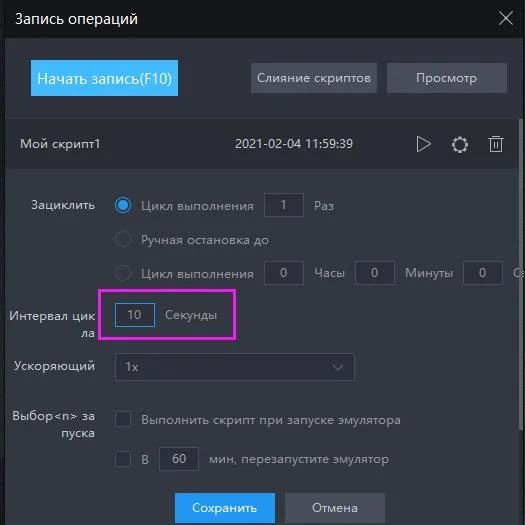Focus the loop count field before Раз
Viewport: 525px width, 525px height.
point(284,205)
